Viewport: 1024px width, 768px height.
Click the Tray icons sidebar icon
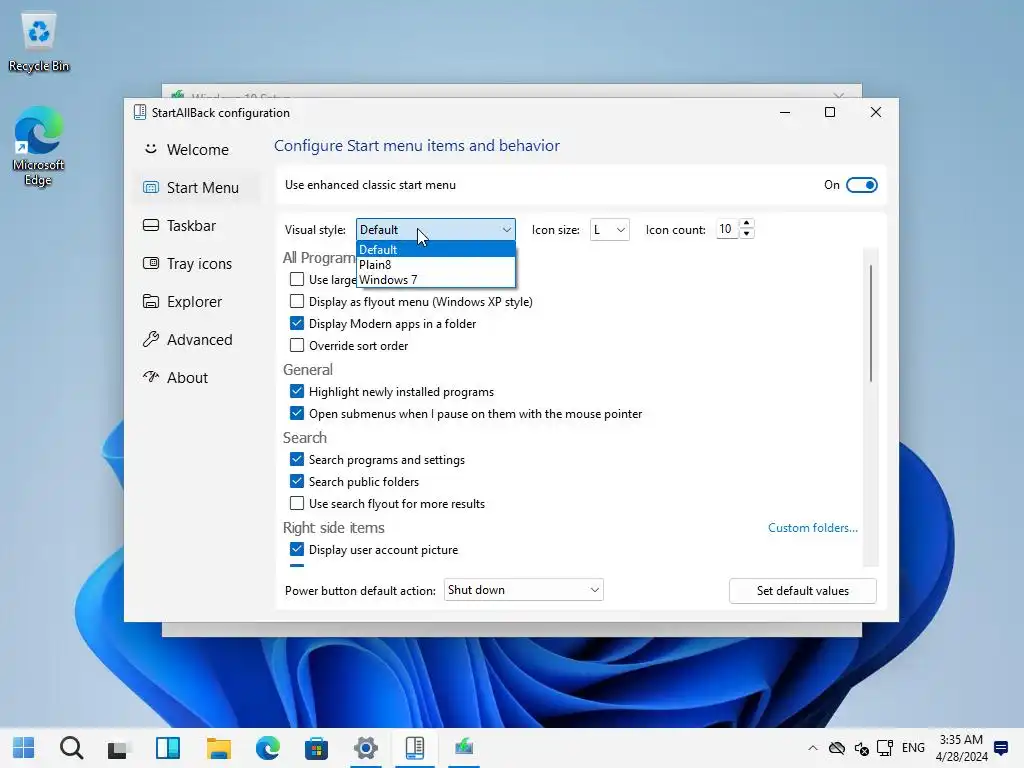click(x=151, y=263)
